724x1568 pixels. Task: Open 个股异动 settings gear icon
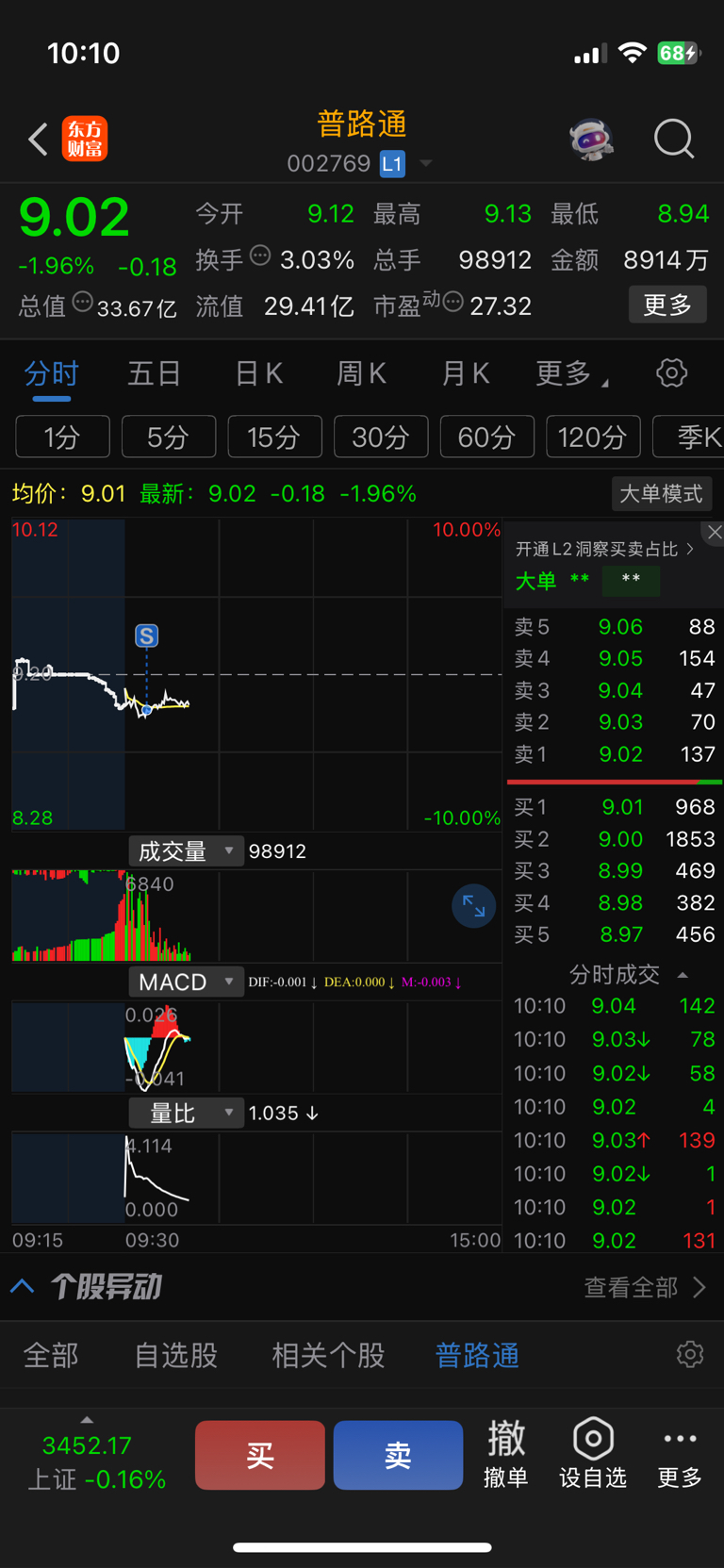[690, 1355]
